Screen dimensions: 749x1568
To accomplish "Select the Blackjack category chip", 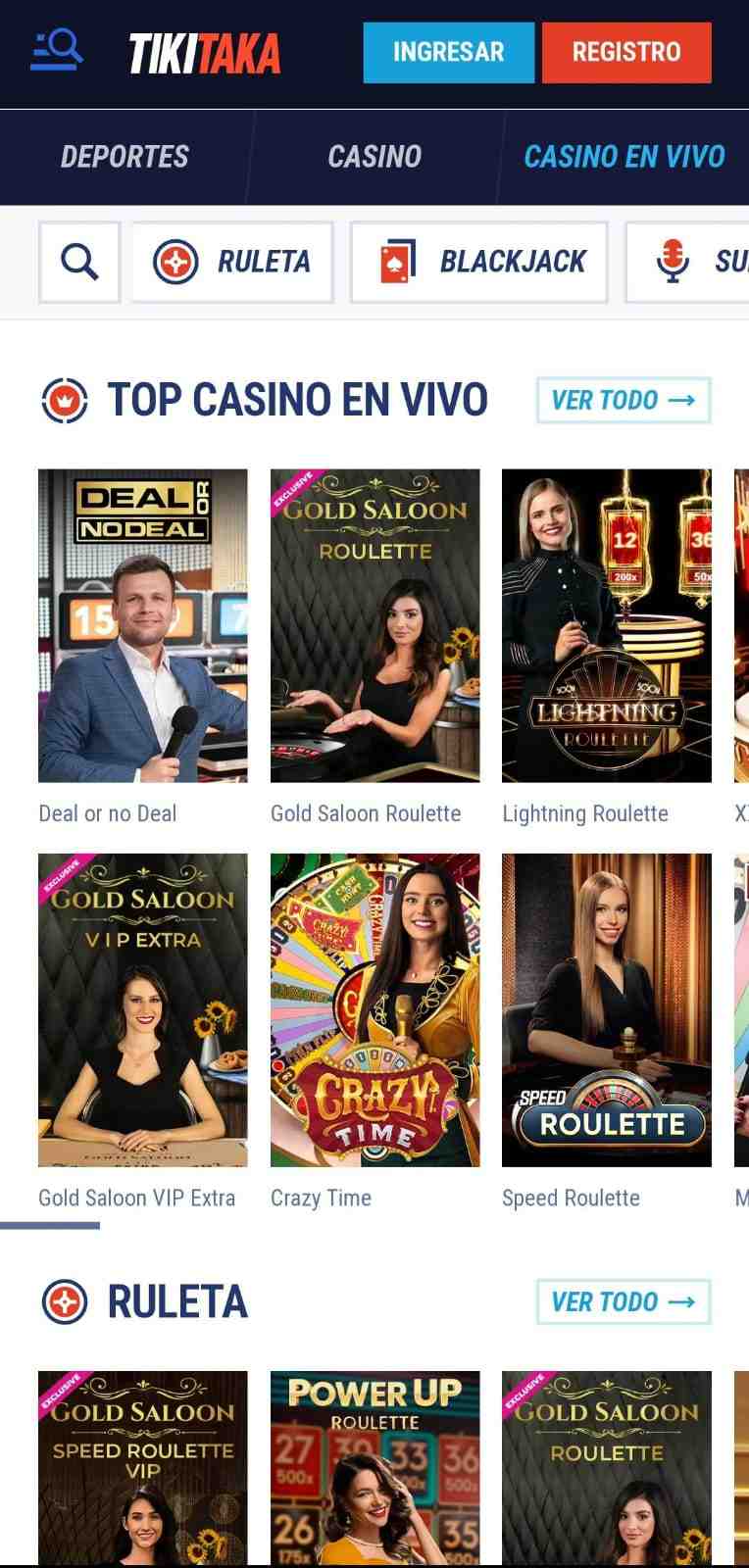I will coord(479,262).
